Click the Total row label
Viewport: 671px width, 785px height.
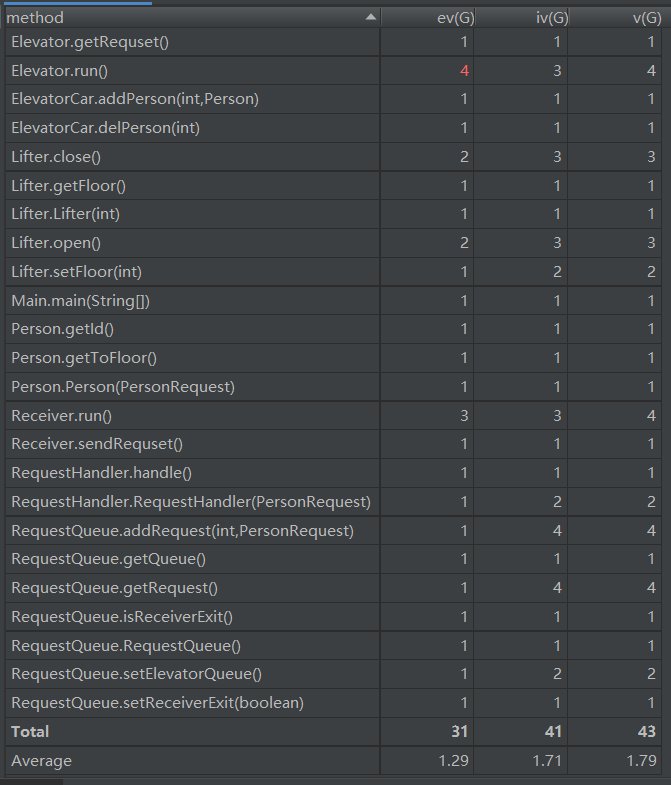point(30,731)
